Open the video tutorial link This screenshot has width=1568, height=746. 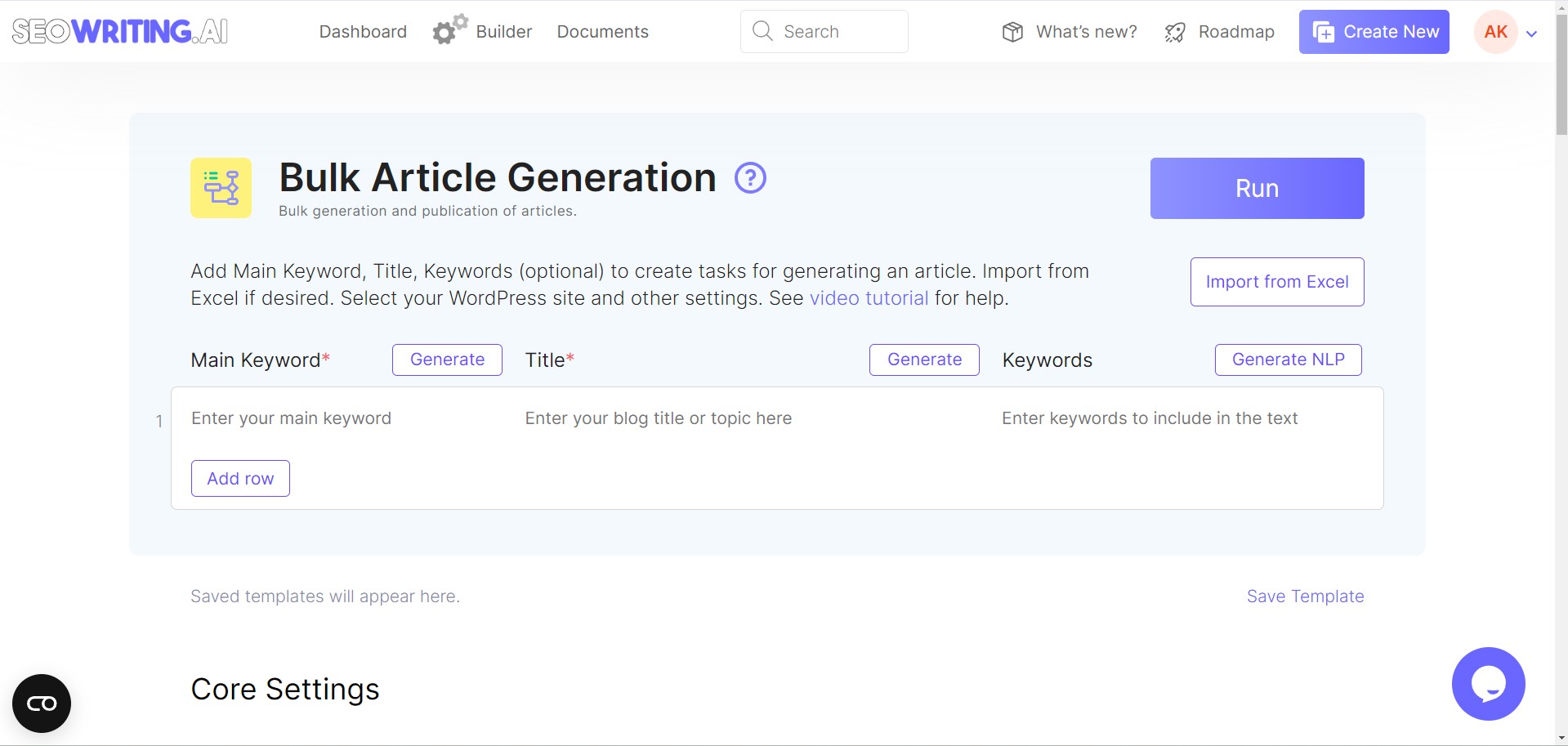(x=869, y=298)
